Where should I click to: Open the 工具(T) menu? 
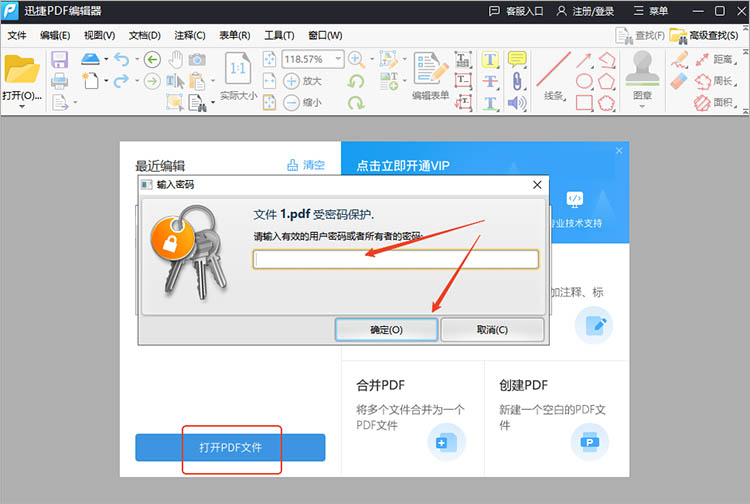pyautogui.click(x=279, y=35)
